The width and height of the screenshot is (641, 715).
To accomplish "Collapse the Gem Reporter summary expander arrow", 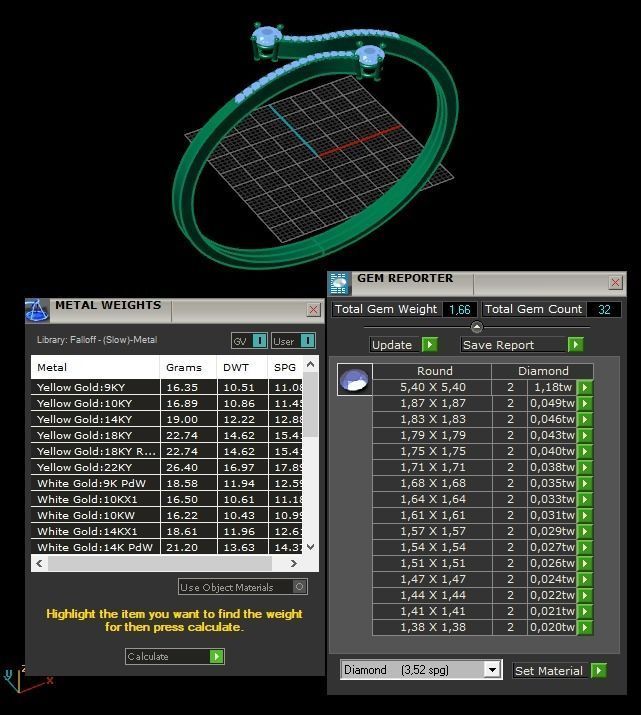I will [476, 327].
